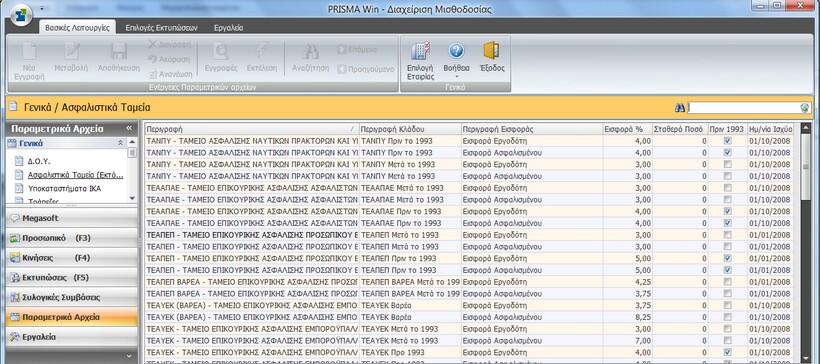Open the Συλλογικές Συμβάσεις navigation section
The width and height of the screenshot is (820, 364).
(72, 297)
